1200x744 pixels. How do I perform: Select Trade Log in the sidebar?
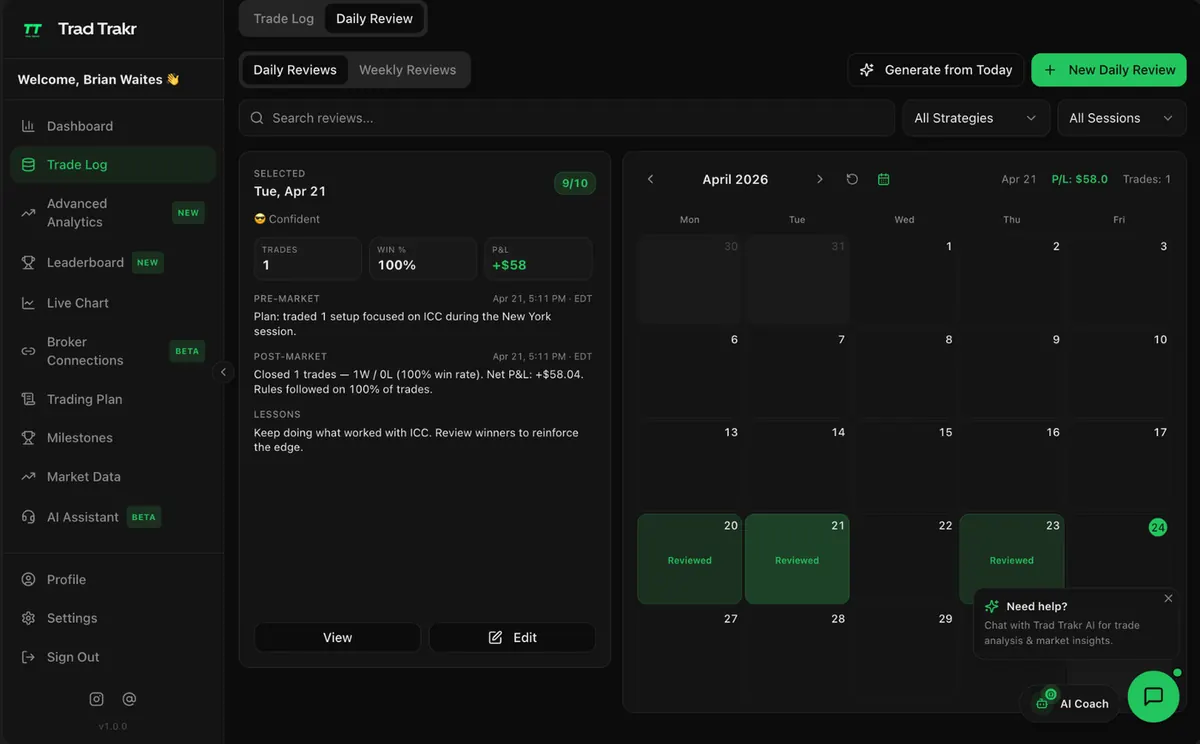pos(112,165)
